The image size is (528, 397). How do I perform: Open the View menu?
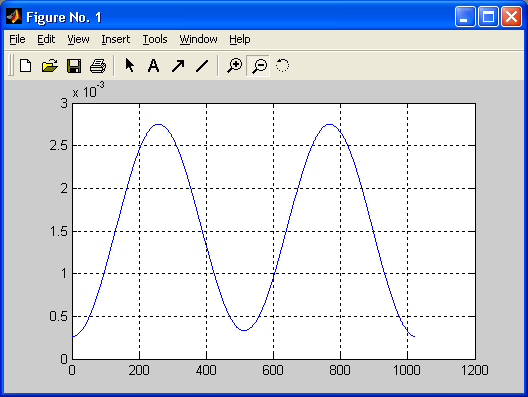tap(78, 39)
